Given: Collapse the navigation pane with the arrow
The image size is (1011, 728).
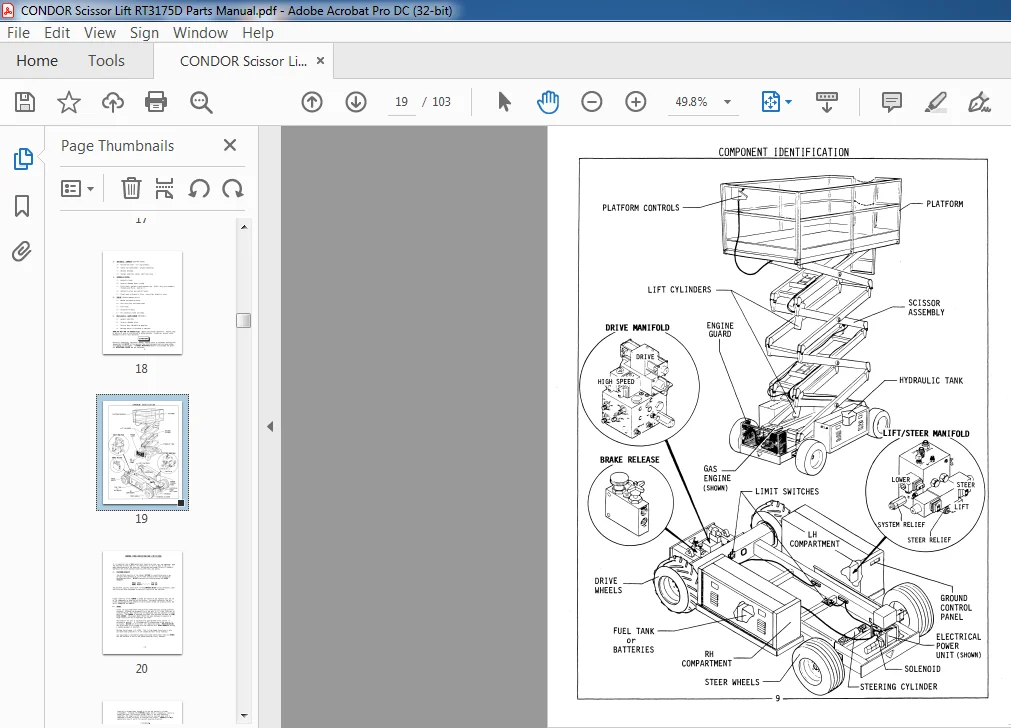Looking at the screenshot, I should [x=270, y=426].
